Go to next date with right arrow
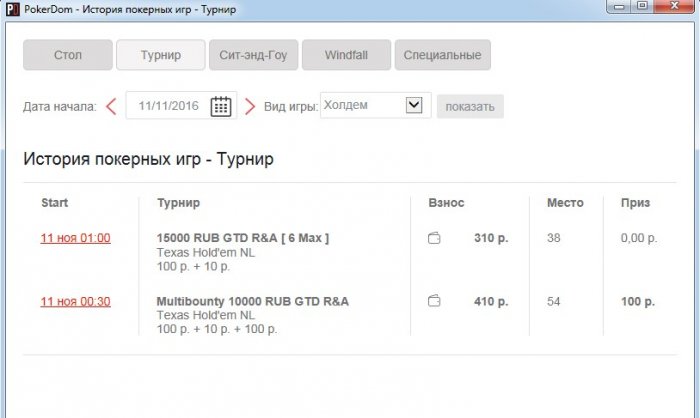This screenshot has width=700, height=418. [250, 106]
